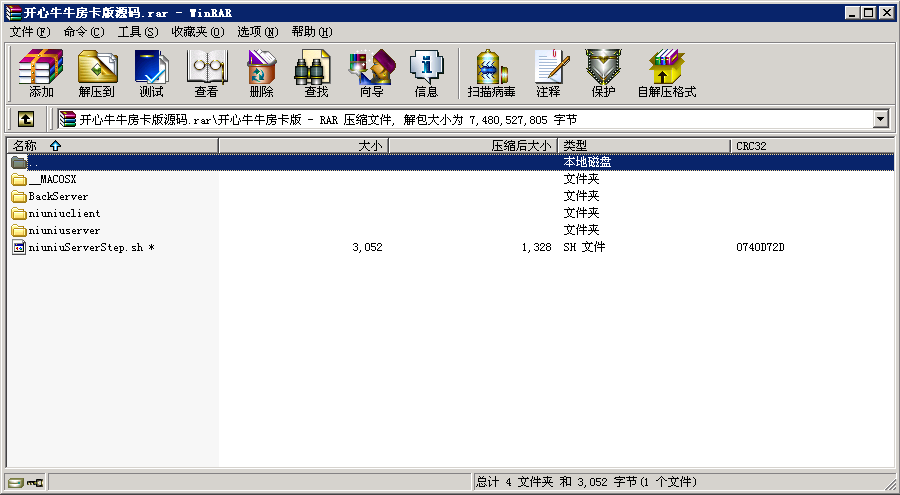Click the Protect (保护) archive icon
This screenshot has width=900, height=495.
coord(603,73)
